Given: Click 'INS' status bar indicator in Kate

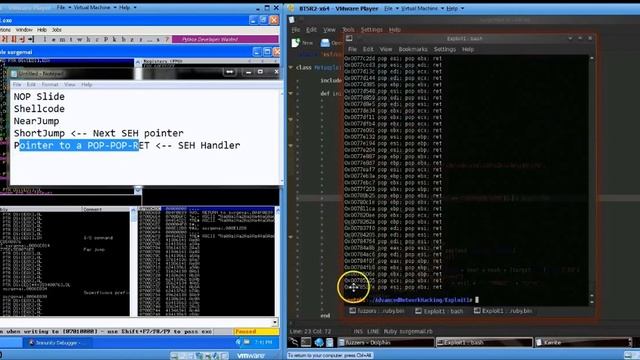Looking at the screenshot, I should tap(358, 331).
